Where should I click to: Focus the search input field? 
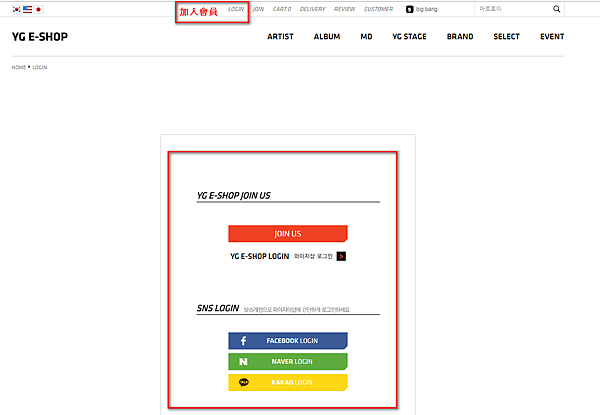(x=513, y=9)
